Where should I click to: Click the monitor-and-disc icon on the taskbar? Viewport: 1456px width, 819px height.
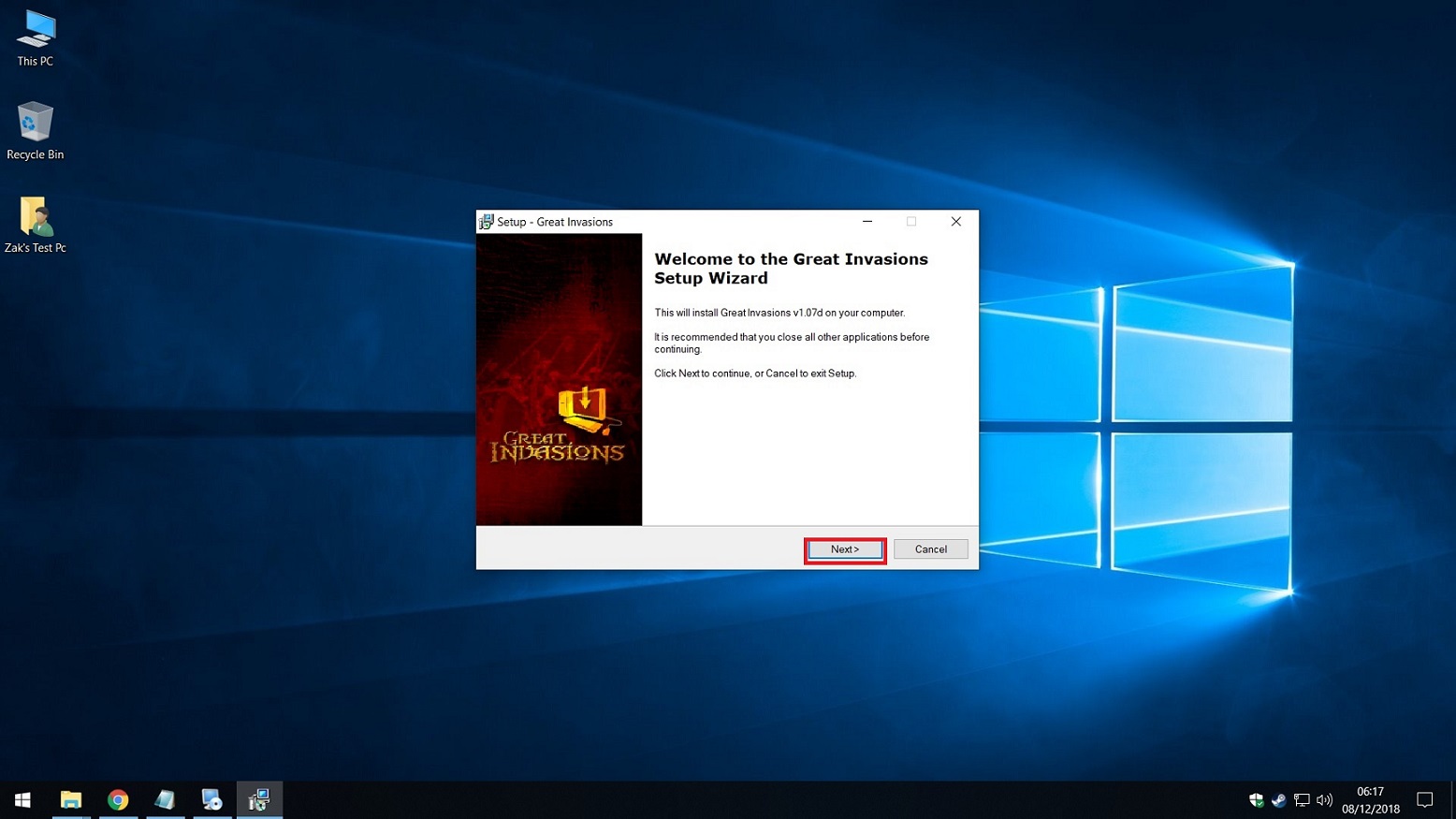[x=211, y=799]
